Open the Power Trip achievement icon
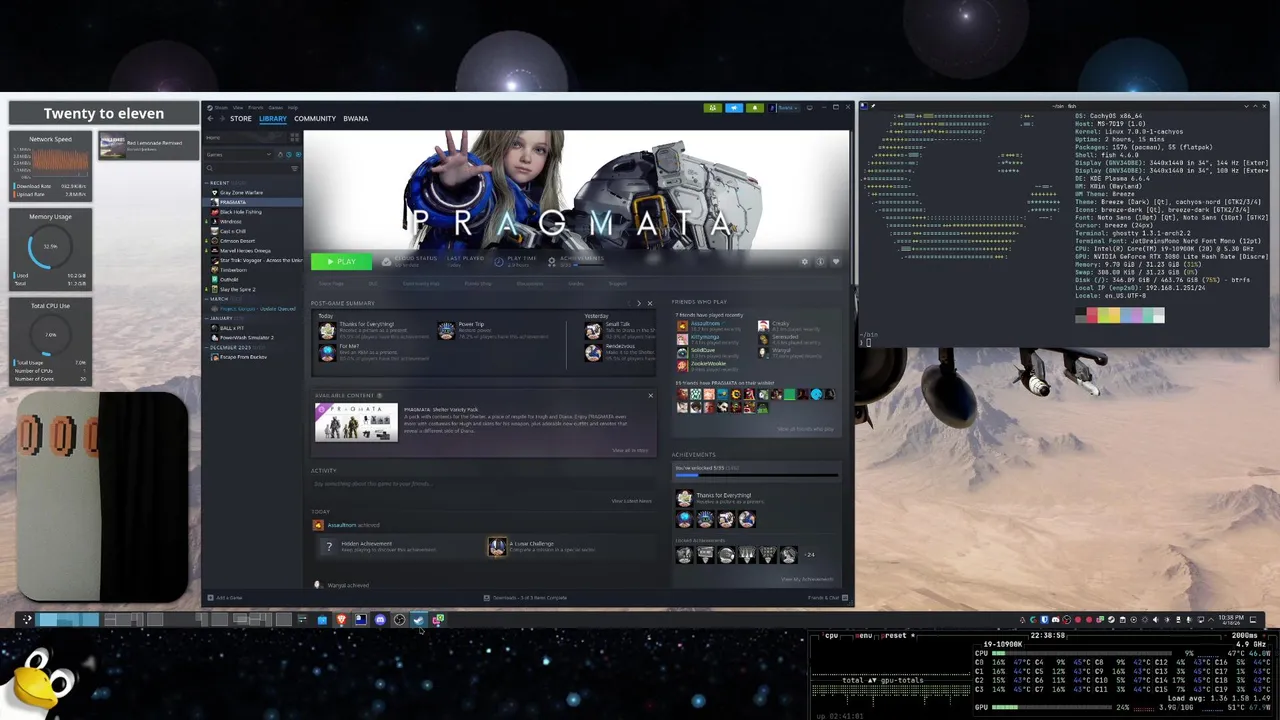 click(x=446, y=330)
